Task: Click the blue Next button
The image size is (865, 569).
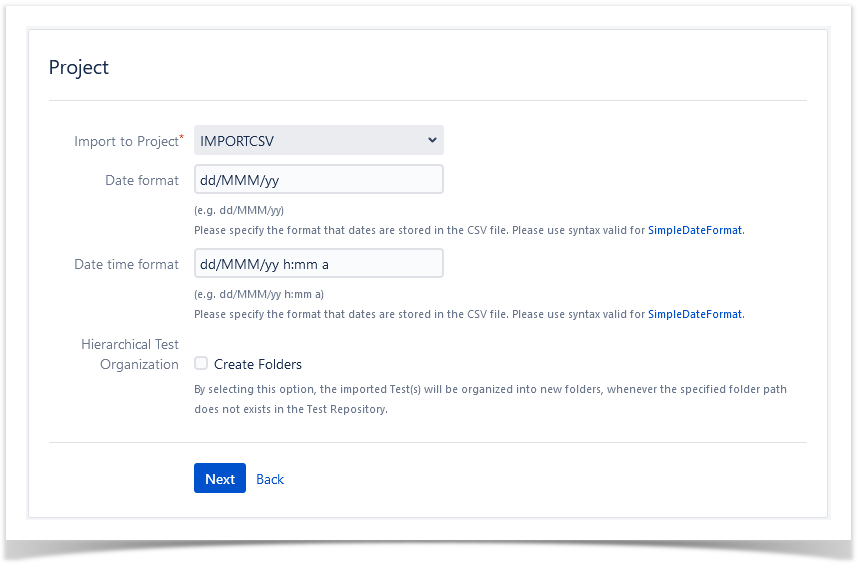Action: click(x=220, y=478)
